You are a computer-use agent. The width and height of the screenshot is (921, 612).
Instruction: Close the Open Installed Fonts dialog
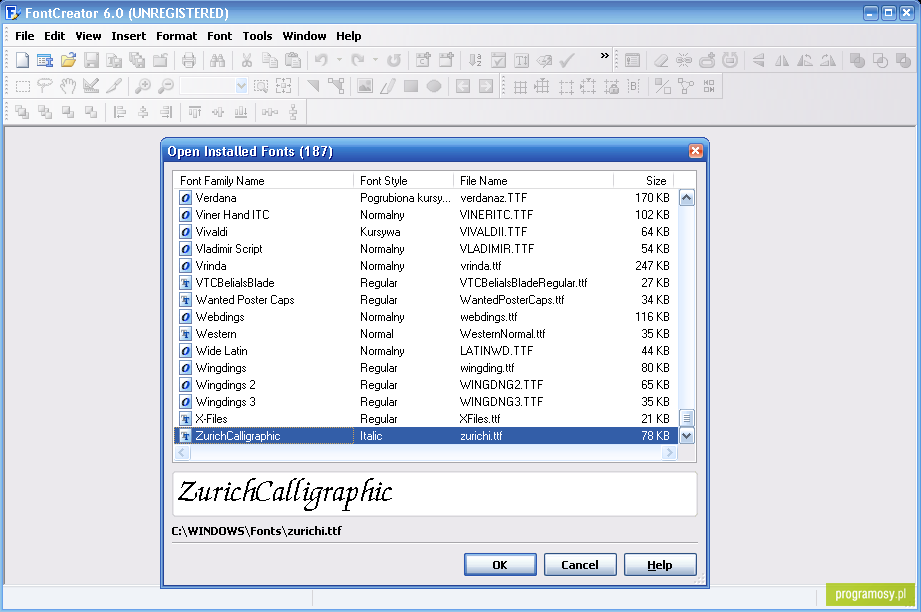pos(695,151)
